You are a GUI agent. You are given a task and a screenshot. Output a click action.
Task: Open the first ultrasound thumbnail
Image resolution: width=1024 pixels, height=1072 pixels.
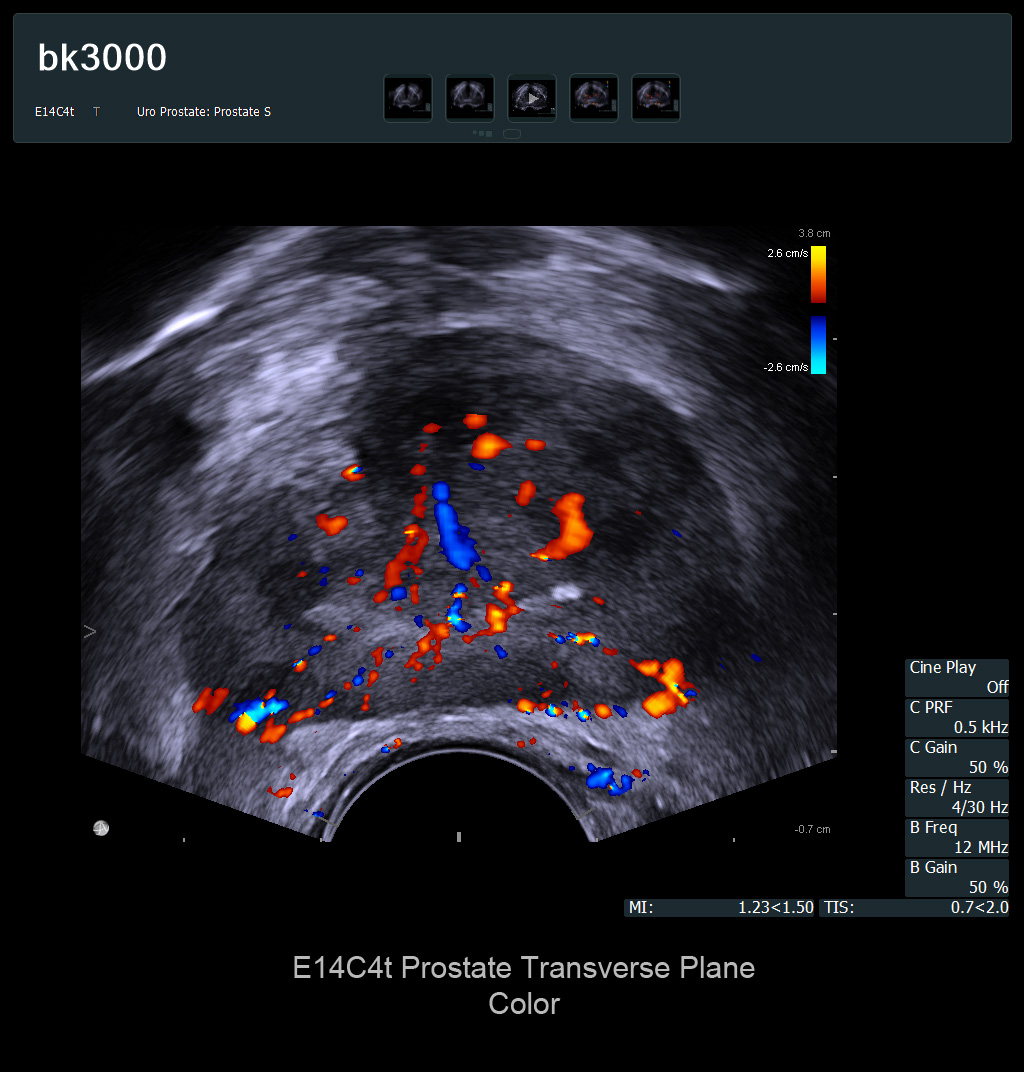click(x=408, y=98)
